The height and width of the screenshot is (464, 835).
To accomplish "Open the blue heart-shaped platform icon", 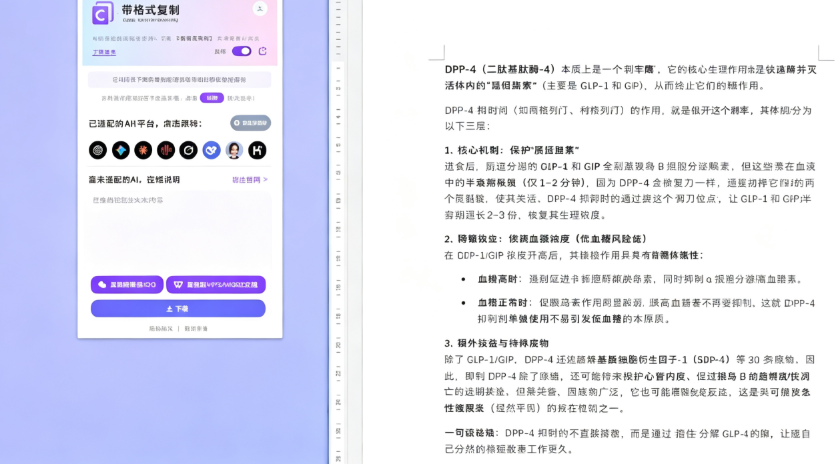I will click(211, 150).
